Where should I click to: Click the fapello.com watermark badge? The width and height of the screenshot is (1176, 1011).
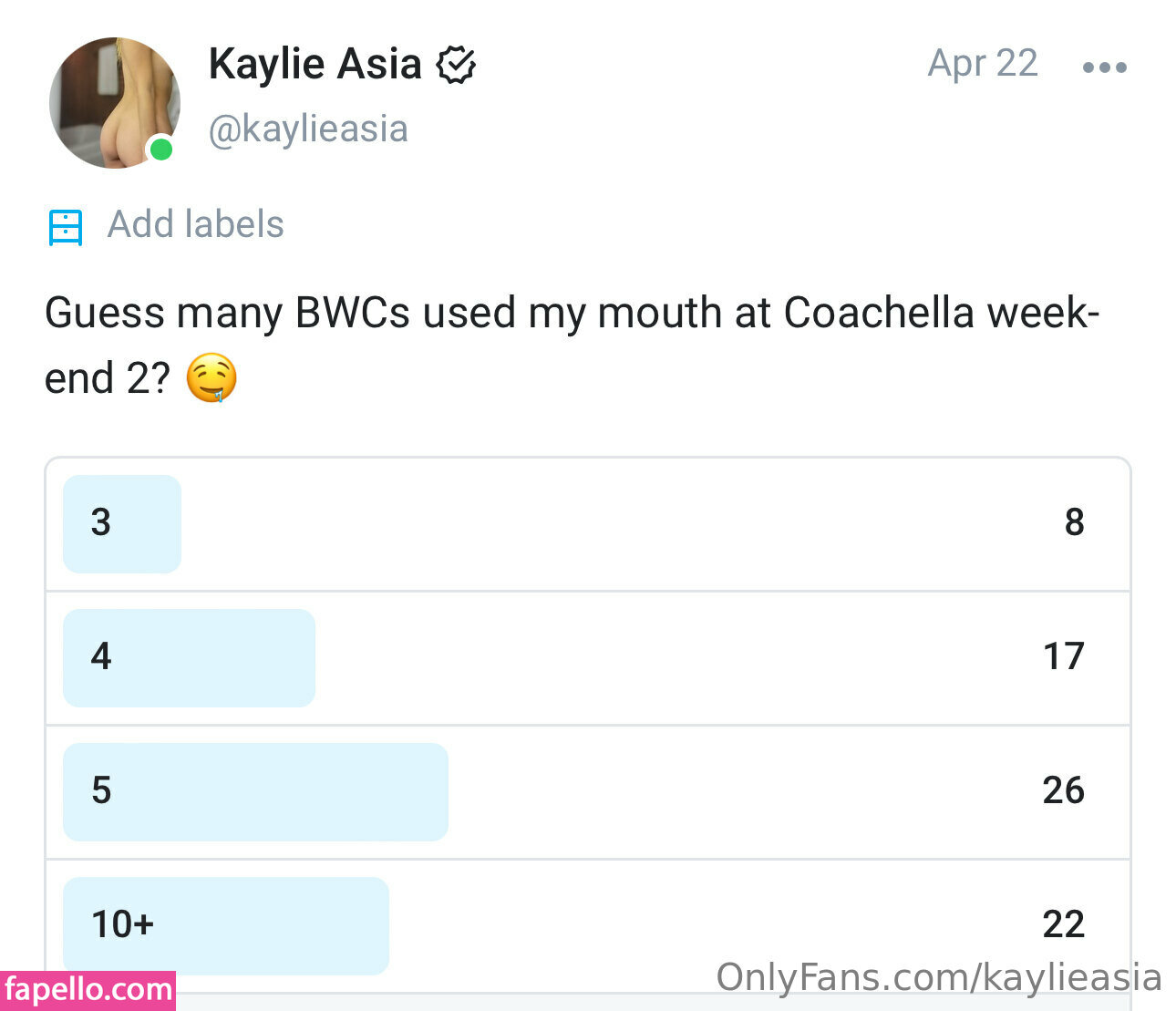[x=88, y=990]
